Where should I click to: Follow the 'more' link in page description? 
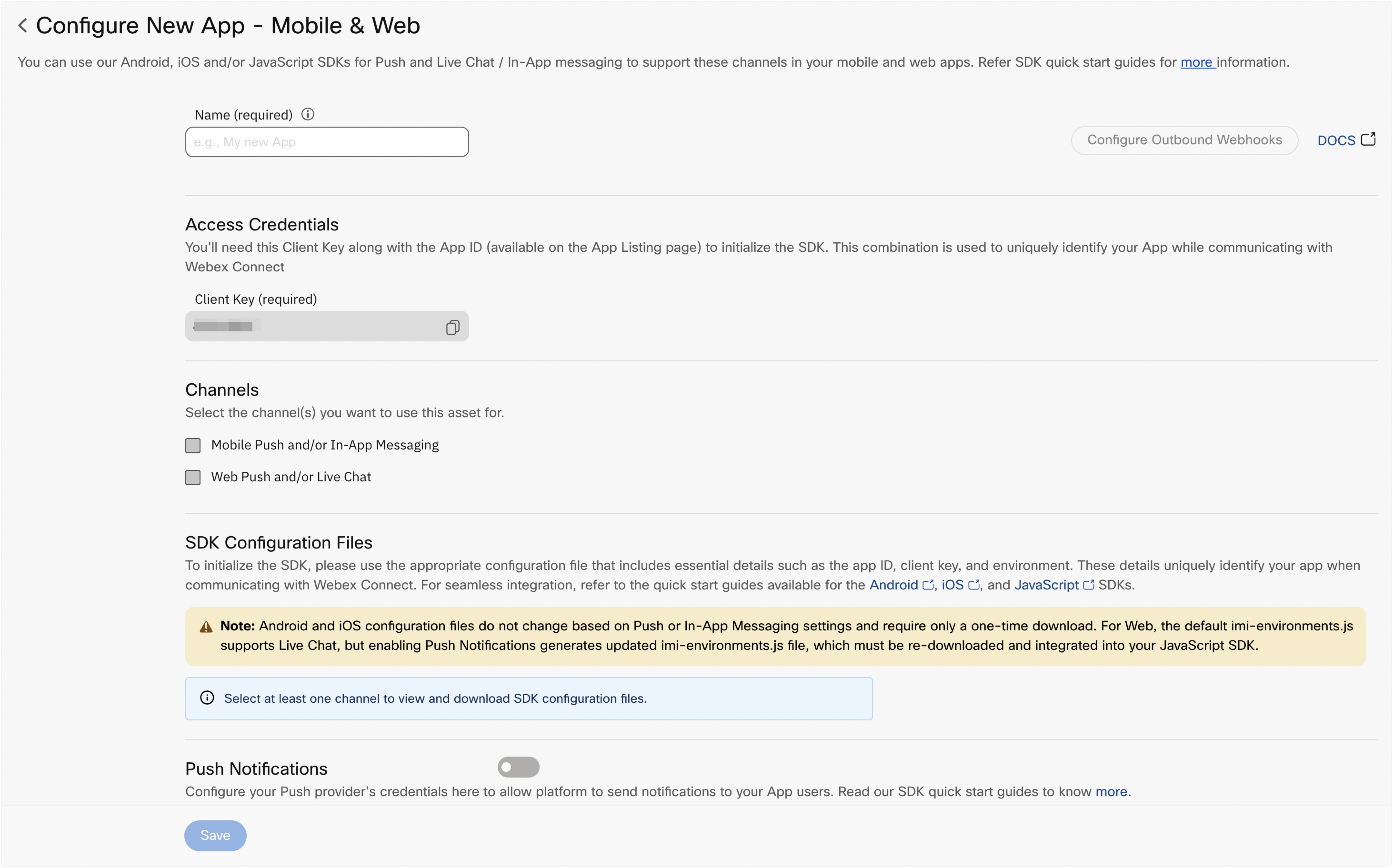pyautogui.click(x=1197, y=62)
